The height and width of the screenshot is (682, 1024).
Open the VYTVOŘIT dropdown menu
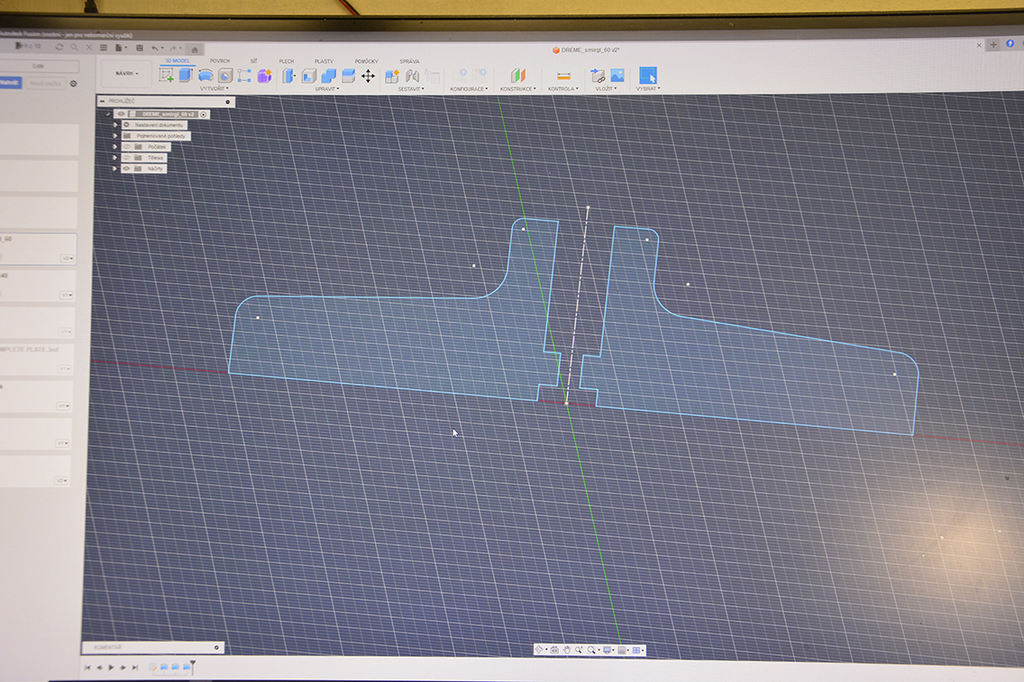click(x=214, y=88)
